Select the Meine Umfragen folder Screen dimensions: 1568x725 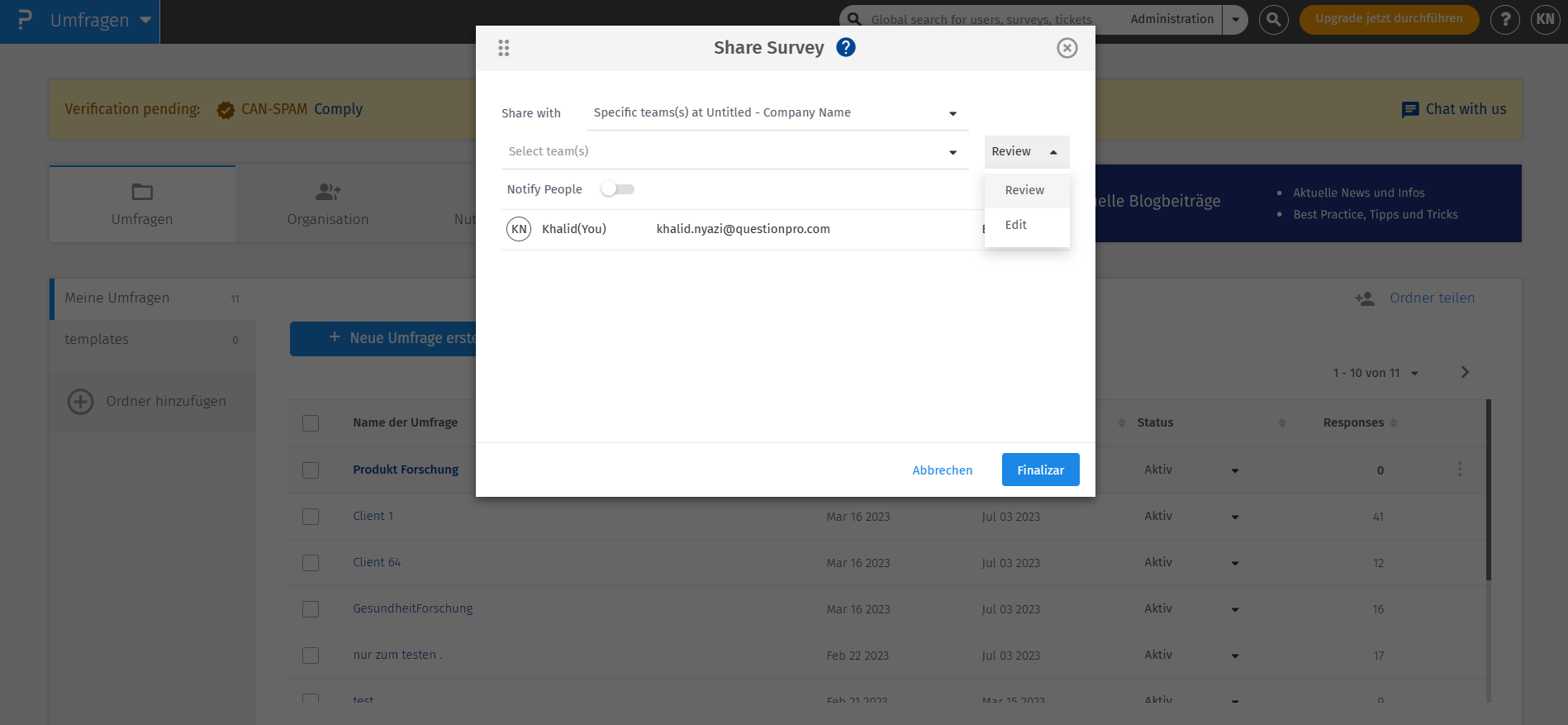coord(153,298)
